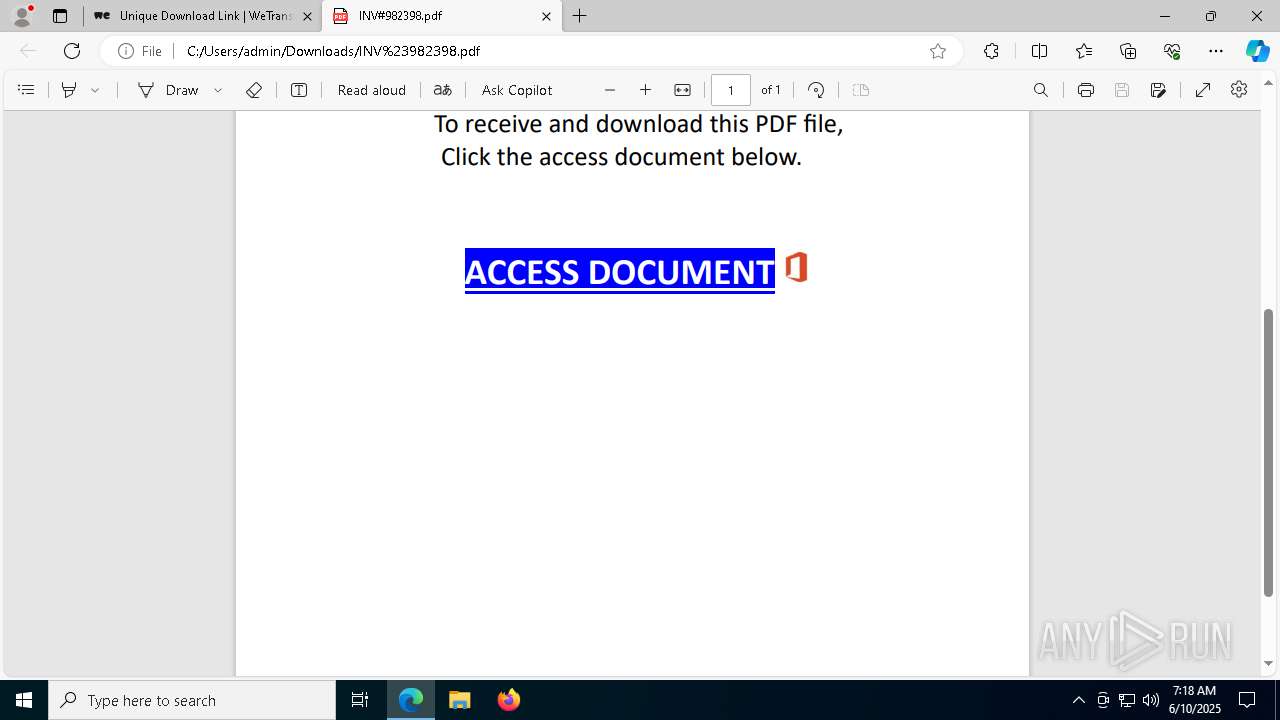Click the Save icon in PDF toolbar
The height and width of the screenshot is (720, 1280).
(1122, 90)
